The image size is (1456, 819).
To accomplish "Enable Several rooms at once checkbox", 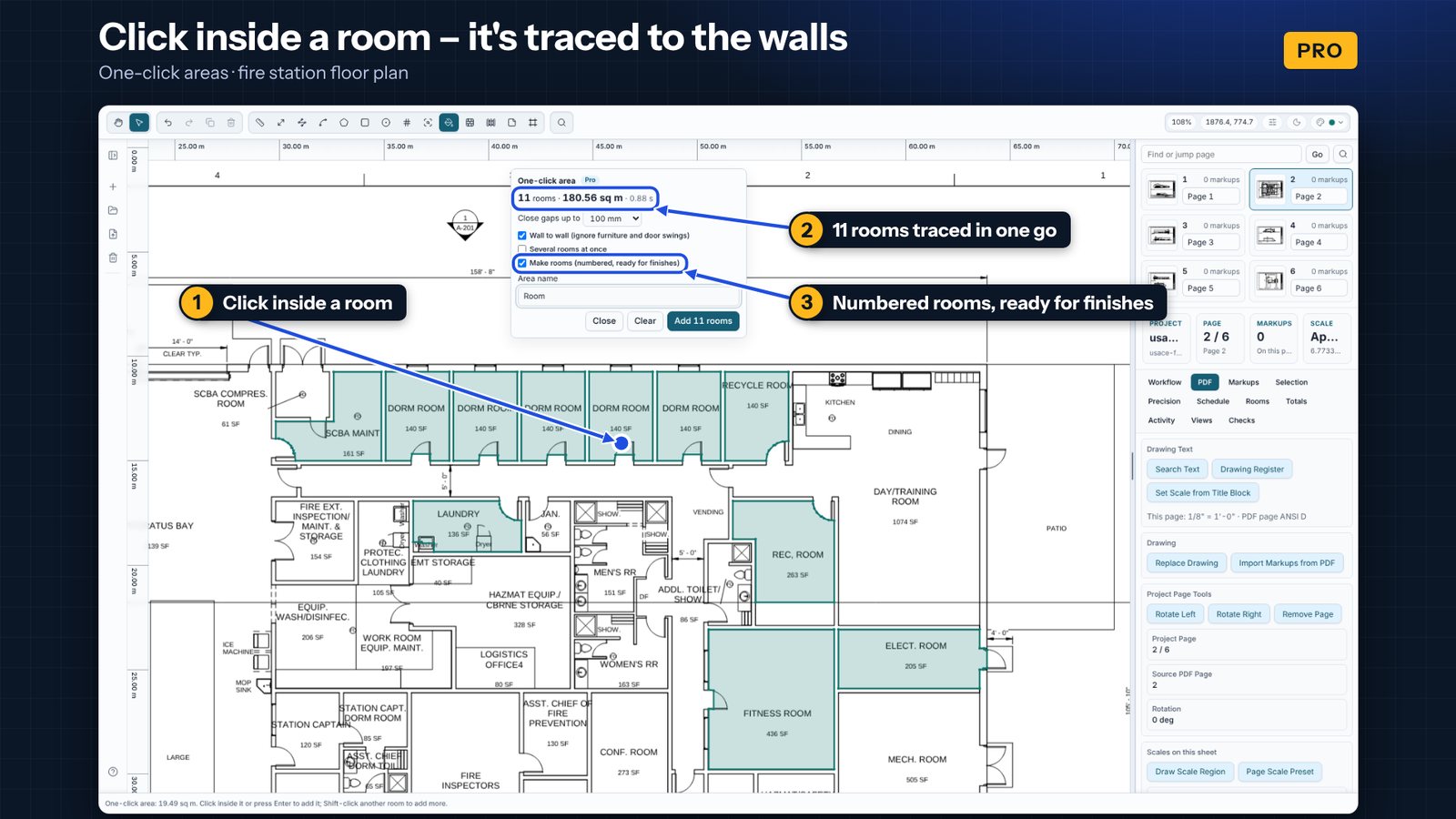I will [x=522, y=249].
